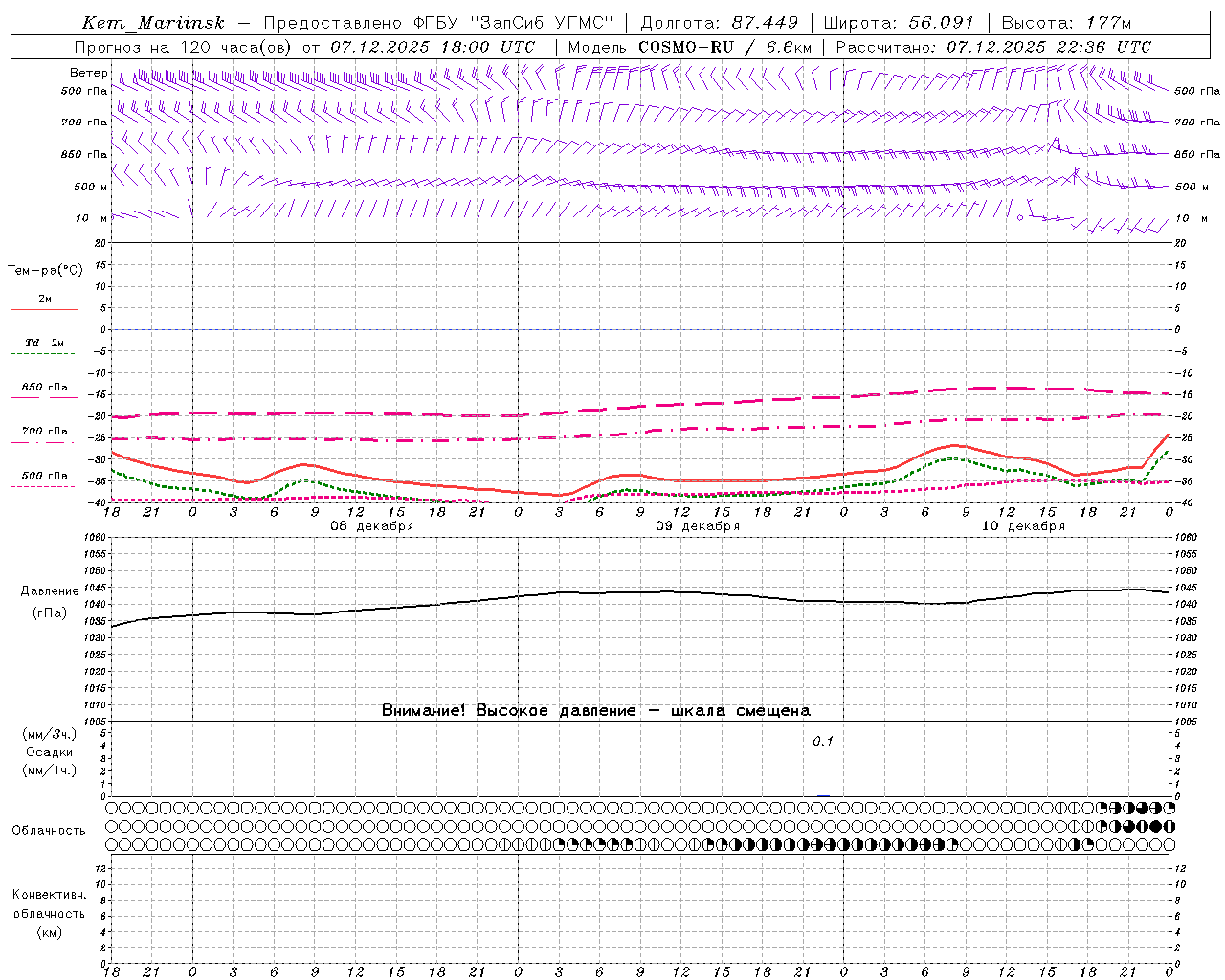Click the '09 декабря' date label
The image size is (1225, 980).
(x=698, y=526)
